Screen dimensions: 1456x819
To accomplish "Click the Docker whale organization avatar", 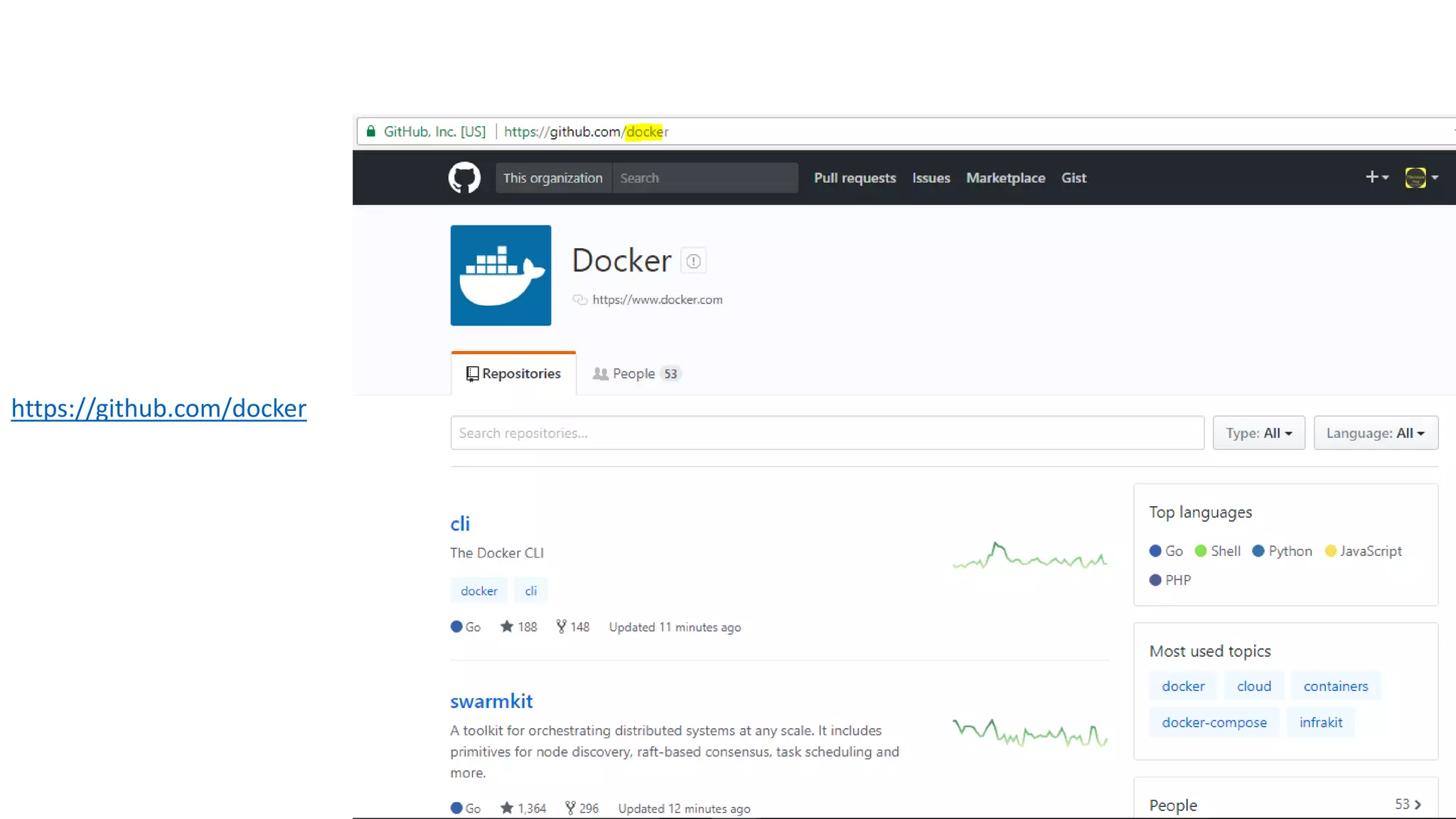I will (x=500, y=275).
